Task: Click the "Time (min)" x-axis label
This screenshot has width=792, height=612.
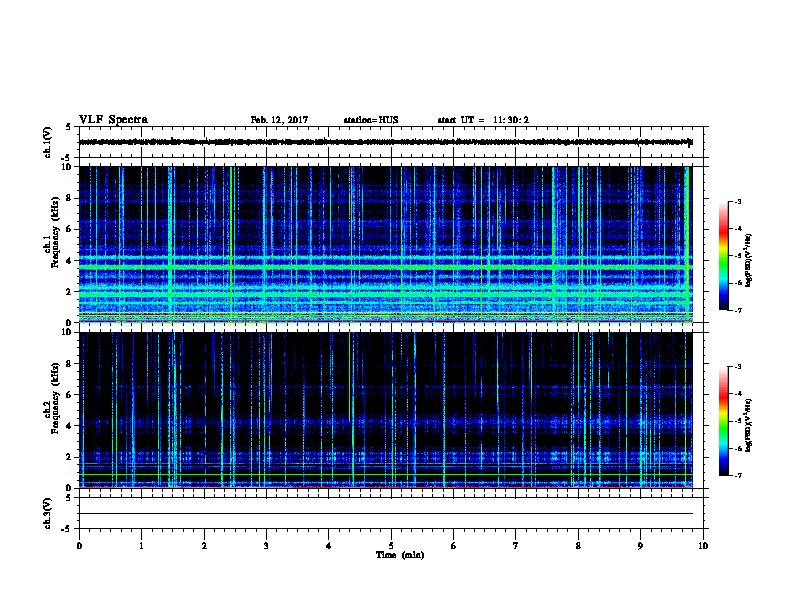Action: [400, 555]
